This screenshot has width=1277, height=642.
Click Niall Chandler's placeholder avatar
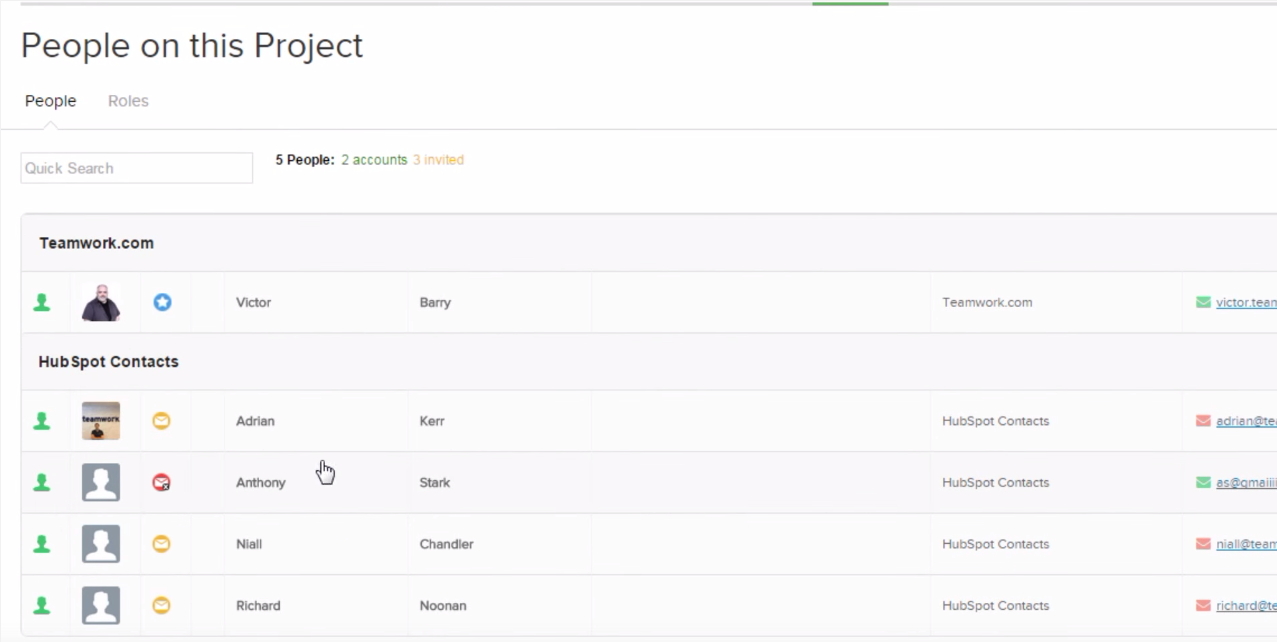tap(101, 544)
